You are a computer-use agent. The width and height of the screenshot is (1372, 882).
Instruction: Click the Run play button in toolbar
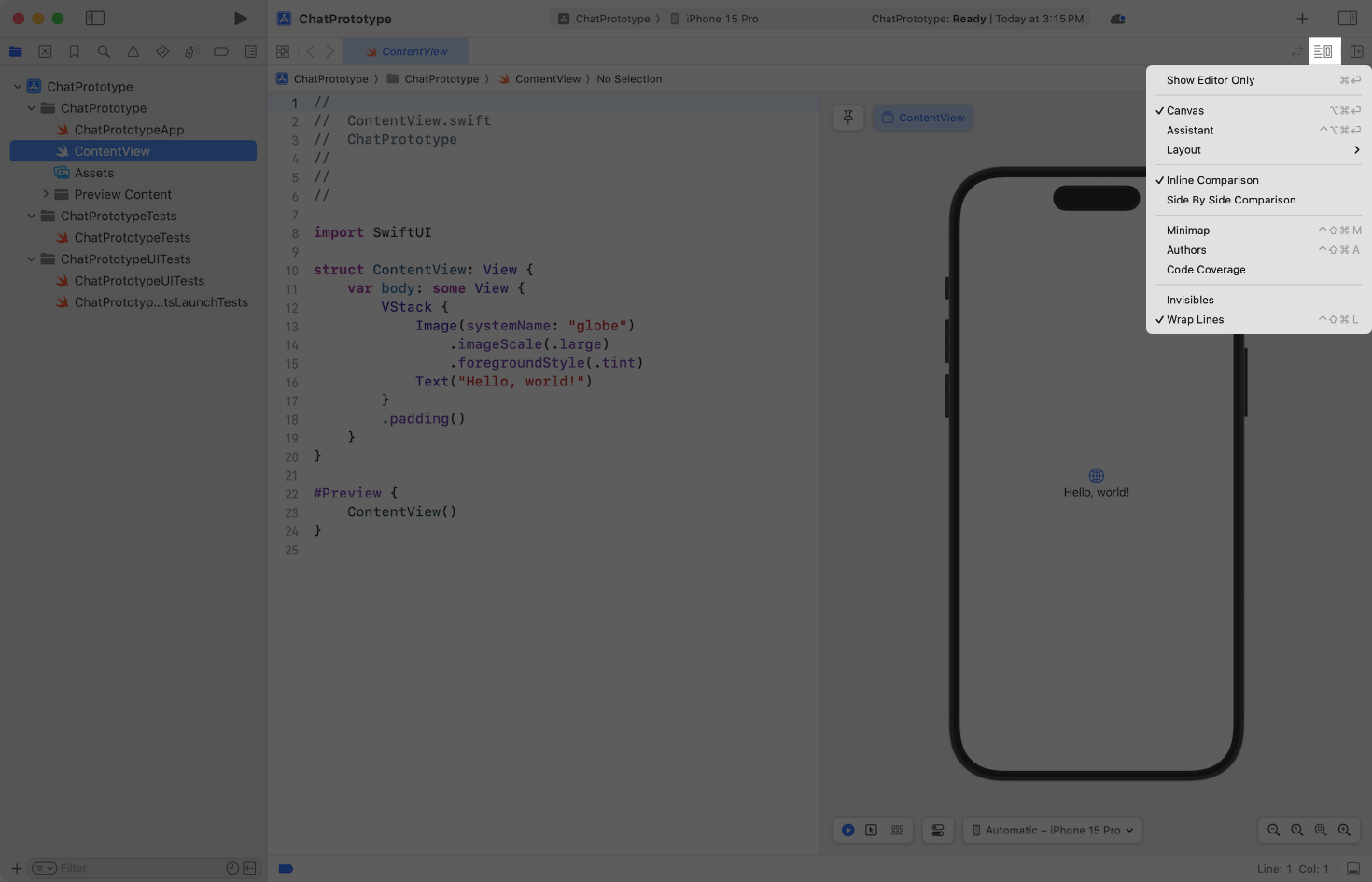pos(240,19)
